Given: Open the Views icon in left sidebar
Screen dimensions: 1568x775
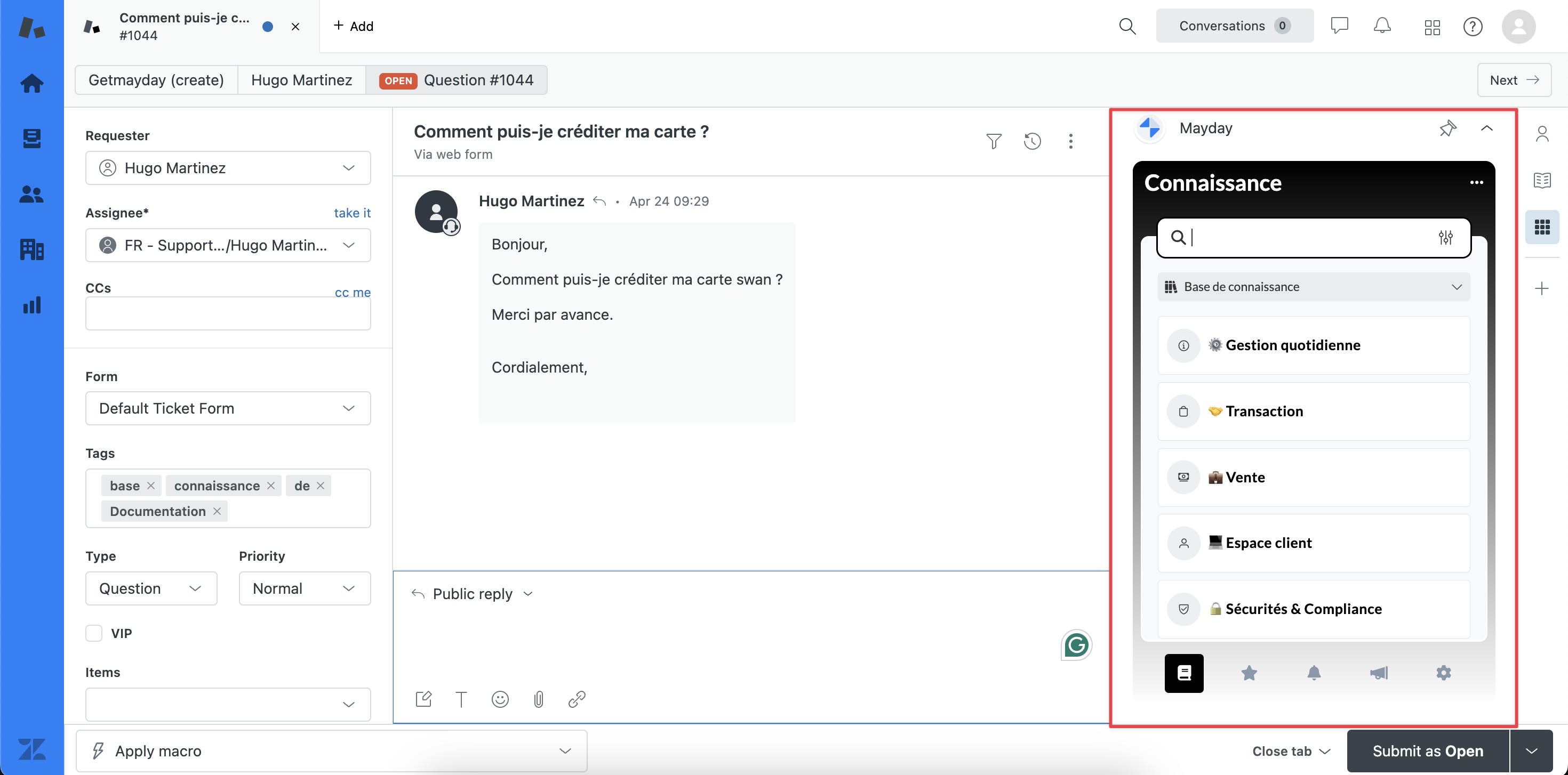Looking at the screenshot, I should (31, 139).
